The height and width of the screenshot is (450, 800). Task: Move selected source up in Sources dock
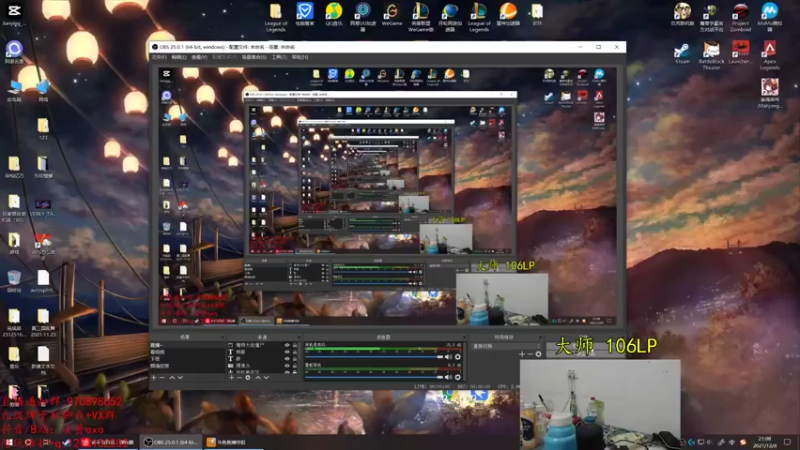(x=258, y=378)
